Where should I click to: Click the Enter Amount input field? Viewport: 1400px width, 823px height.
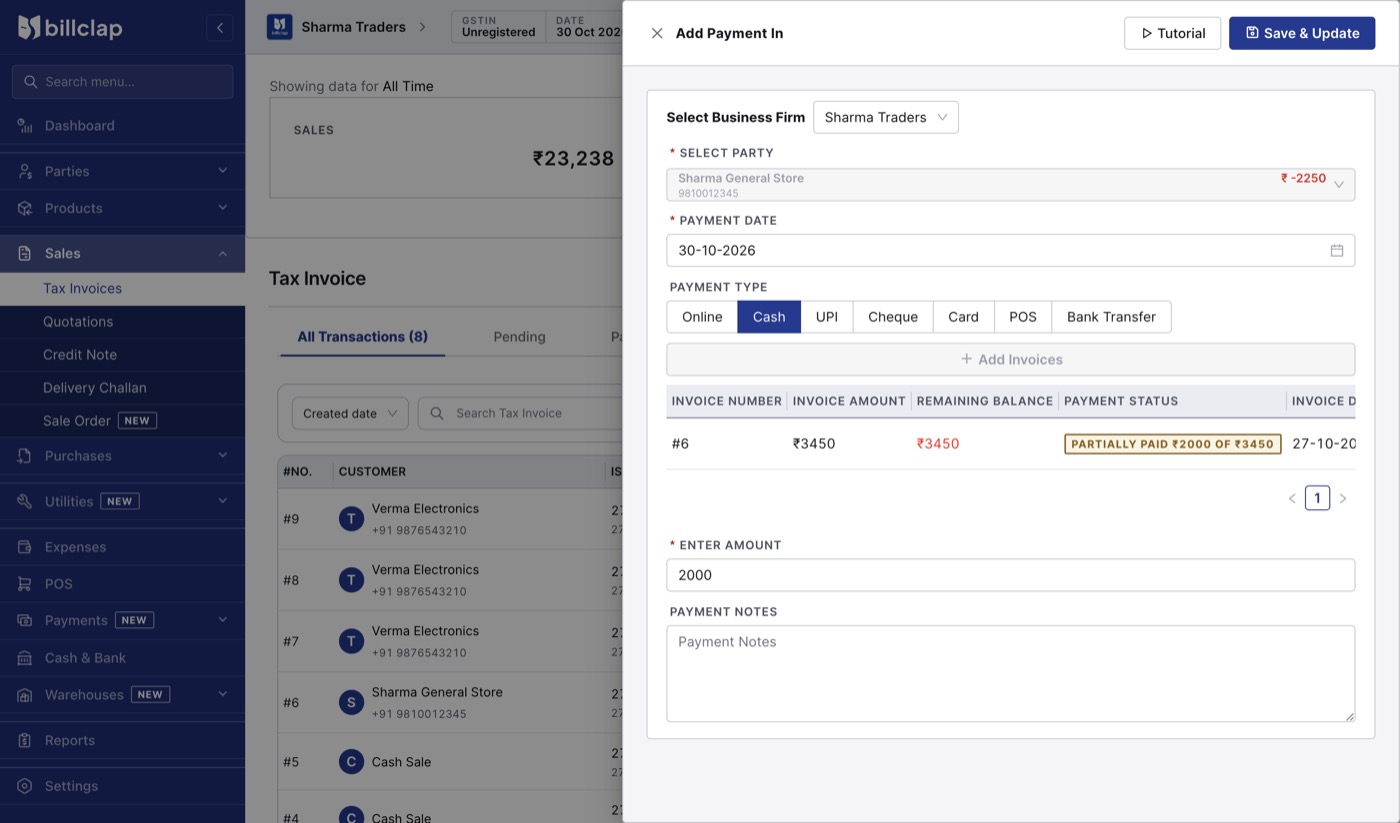(x=1011, y=575)
